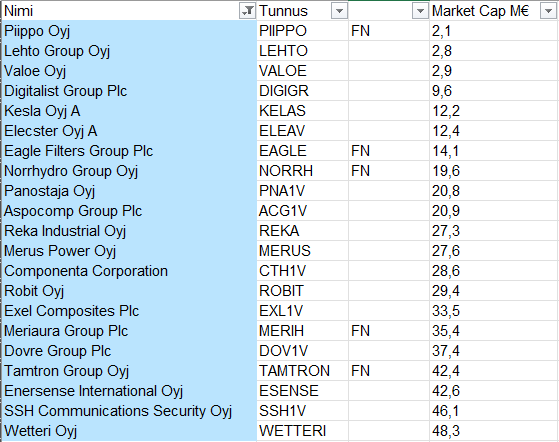Screen dimensions: 559x442
Task: Open filter dropdown of the unnamed column
Action: click(420, 11)
